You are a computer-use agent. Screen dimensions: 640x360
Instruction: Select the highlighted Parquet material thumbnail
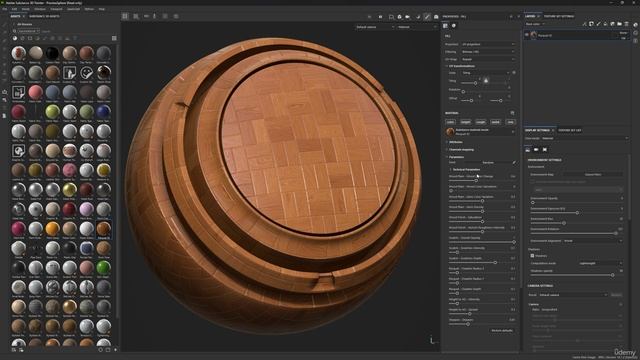(x=103, y=229)
